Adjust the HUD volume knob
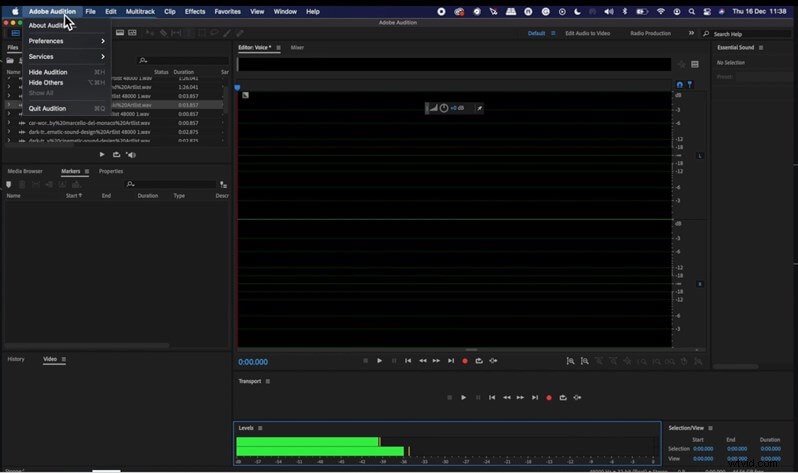The height and width of the screenshot is (473, 798). pyautogui.click(x=444, y=108)
